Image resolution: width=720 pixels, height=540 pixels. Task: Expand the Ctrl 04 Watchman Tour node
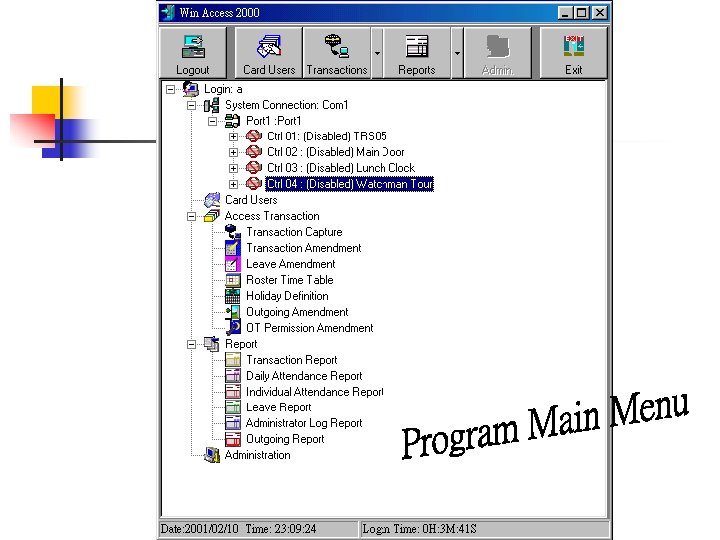[233, 185]
